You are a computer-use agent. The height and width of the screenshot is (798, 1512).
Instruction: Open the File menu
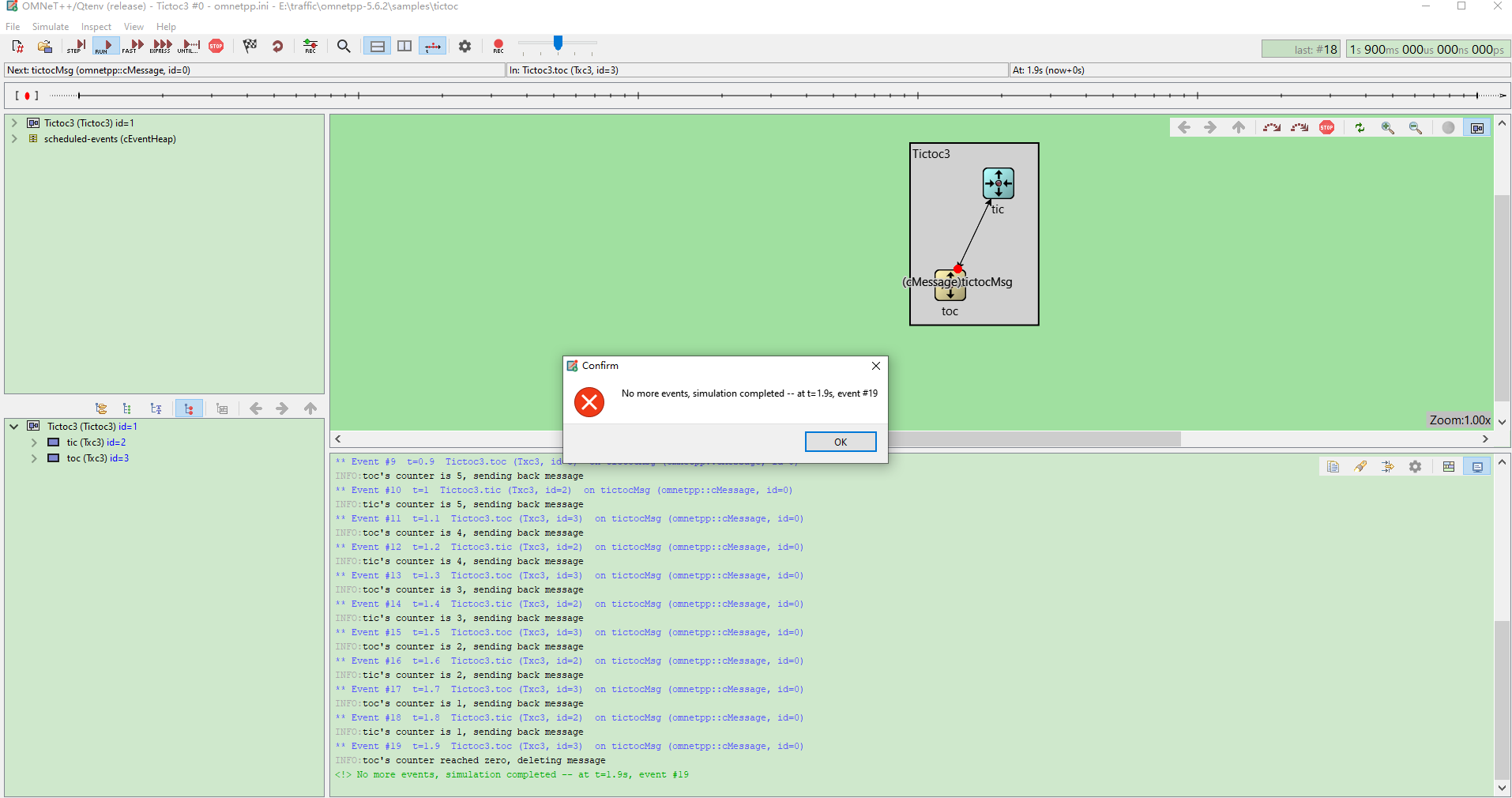coord(13,27)
